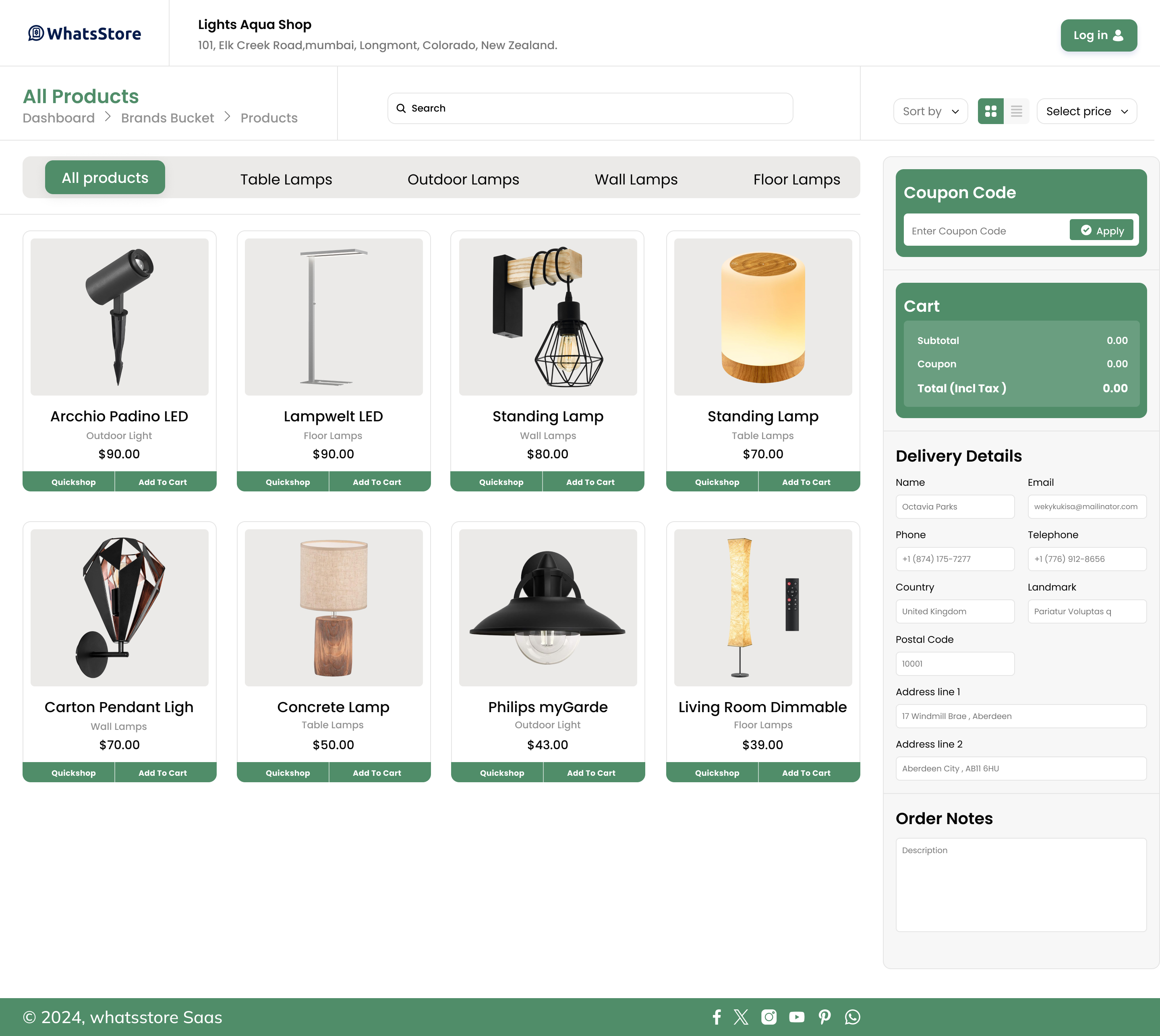Click the Country field United Kingdom
Screen dimensions: 1160x1036
(955, 611)
